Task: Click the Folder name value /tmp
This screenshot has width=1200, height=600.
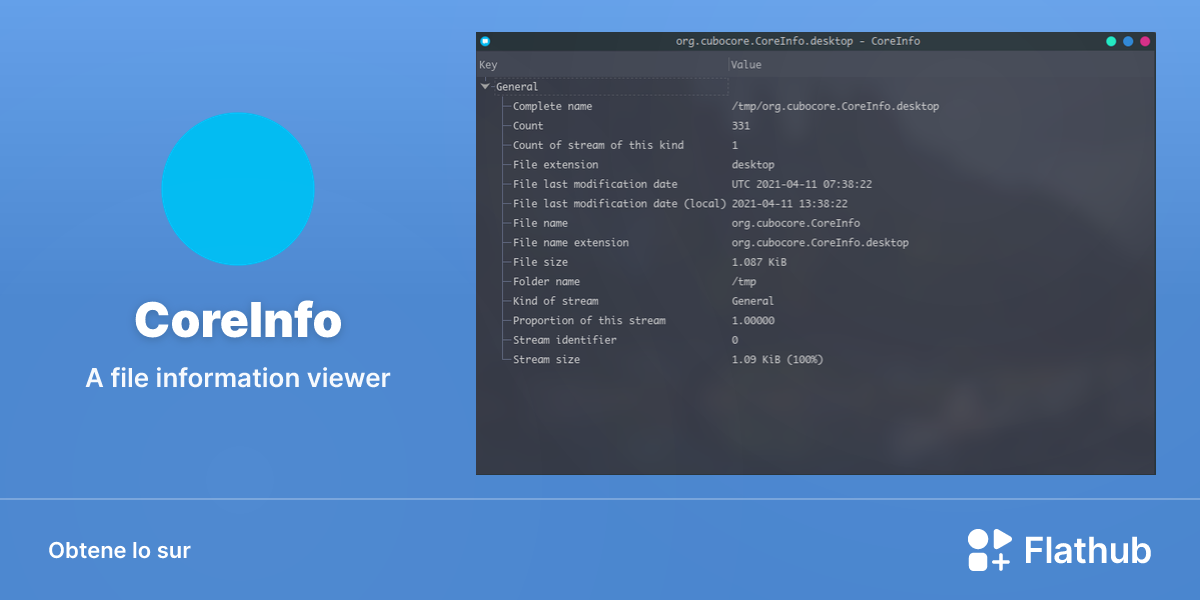Action: (x=744, y=282)
